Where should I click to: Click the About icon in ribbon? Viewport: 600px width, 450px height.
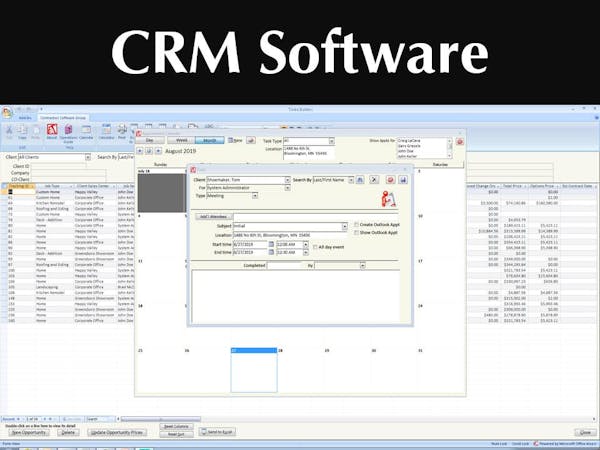pyautogui.click(x=52, y=129)
